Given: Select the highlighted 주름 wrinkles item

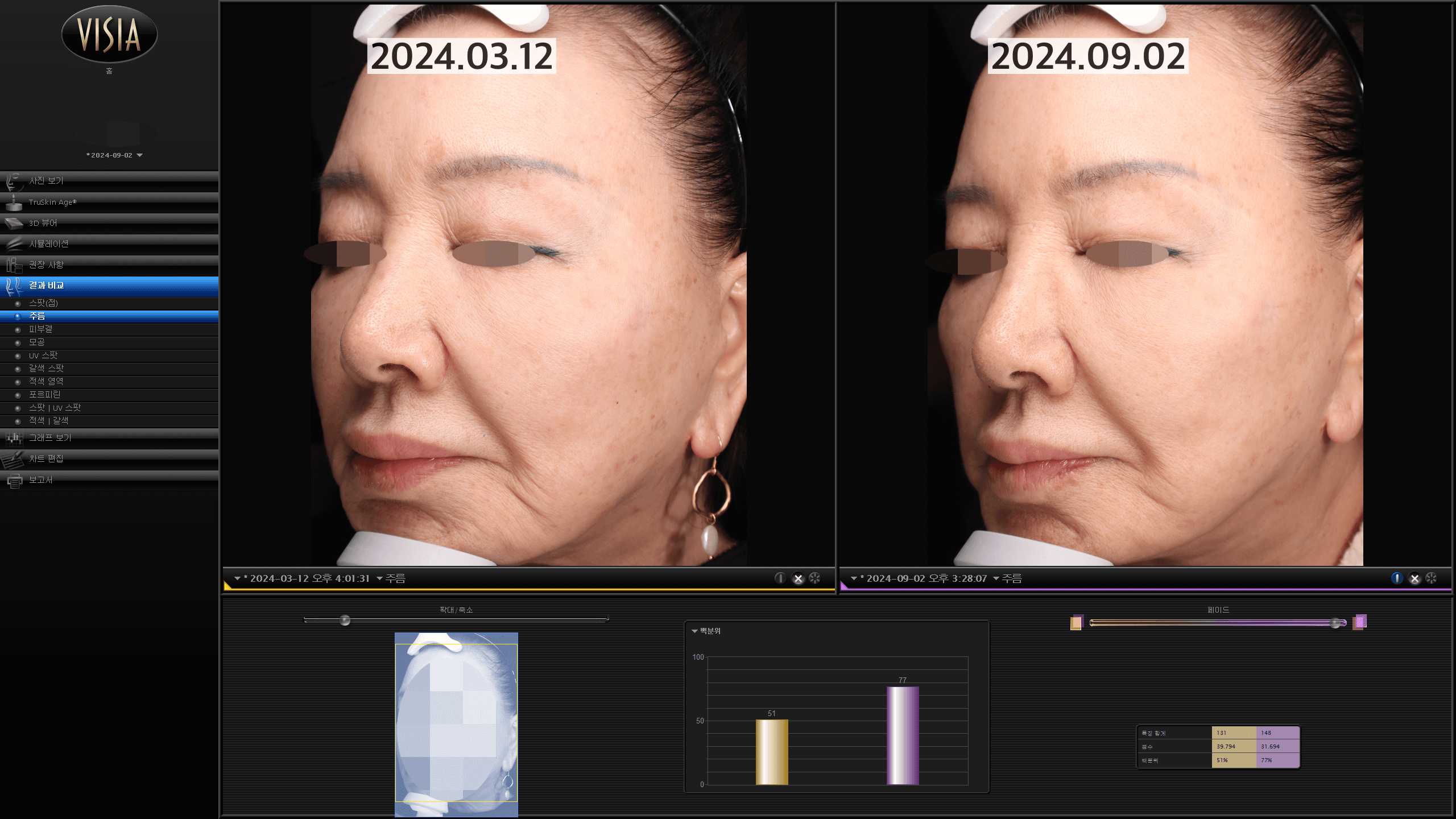Looking at the screenshot, I should tap(109, 316).
